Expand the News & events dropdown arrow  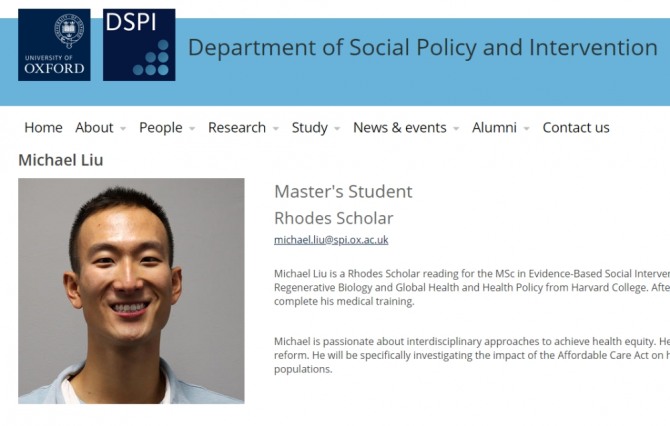pos(456,129)
